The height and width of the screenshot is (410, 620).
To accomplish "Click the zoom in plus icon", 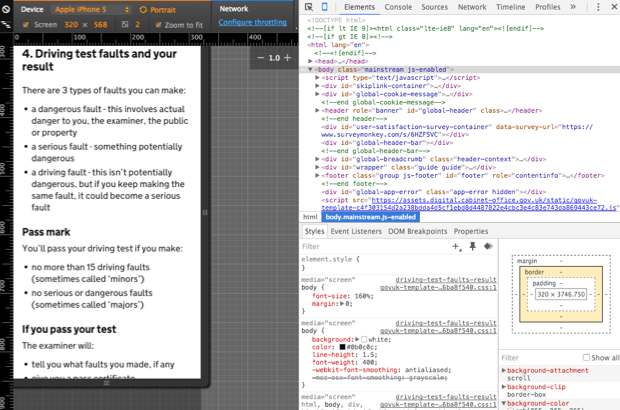I will tap(287, 58).
